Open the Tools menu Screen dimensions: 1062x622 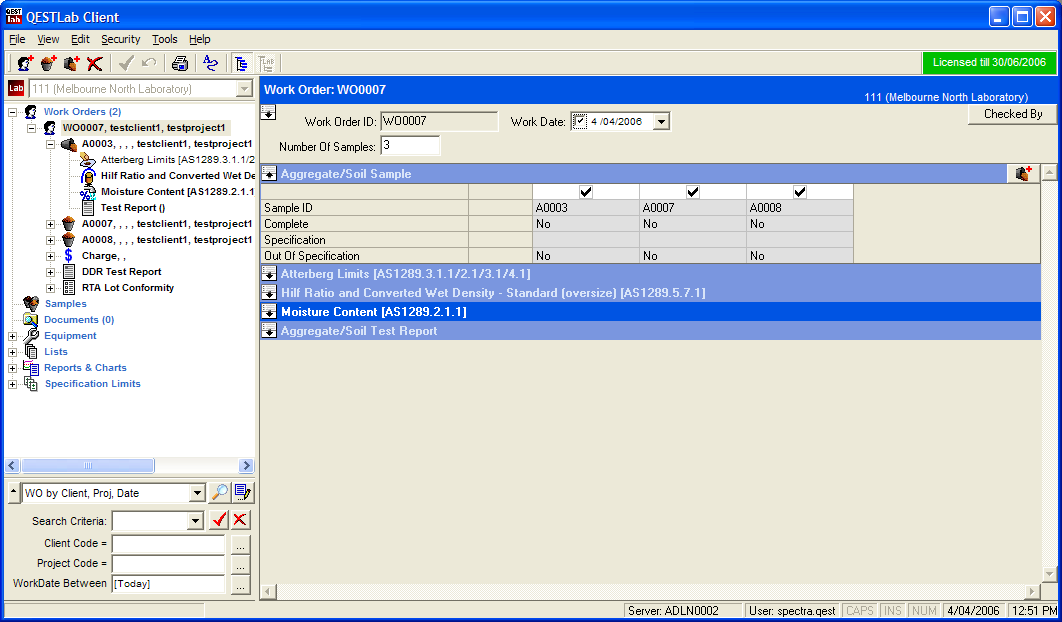click(164, 39)
